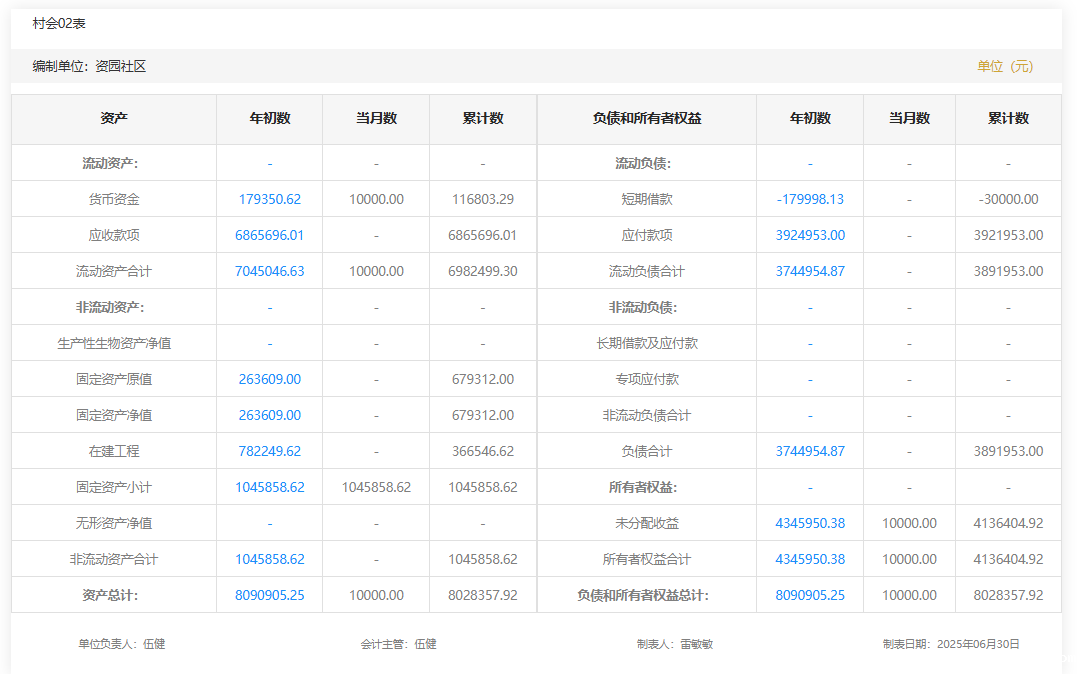The image size is (1077, 674).
Task: Click the 单位（元） label
Action: pyautogui.click(x=1004, y=66)
